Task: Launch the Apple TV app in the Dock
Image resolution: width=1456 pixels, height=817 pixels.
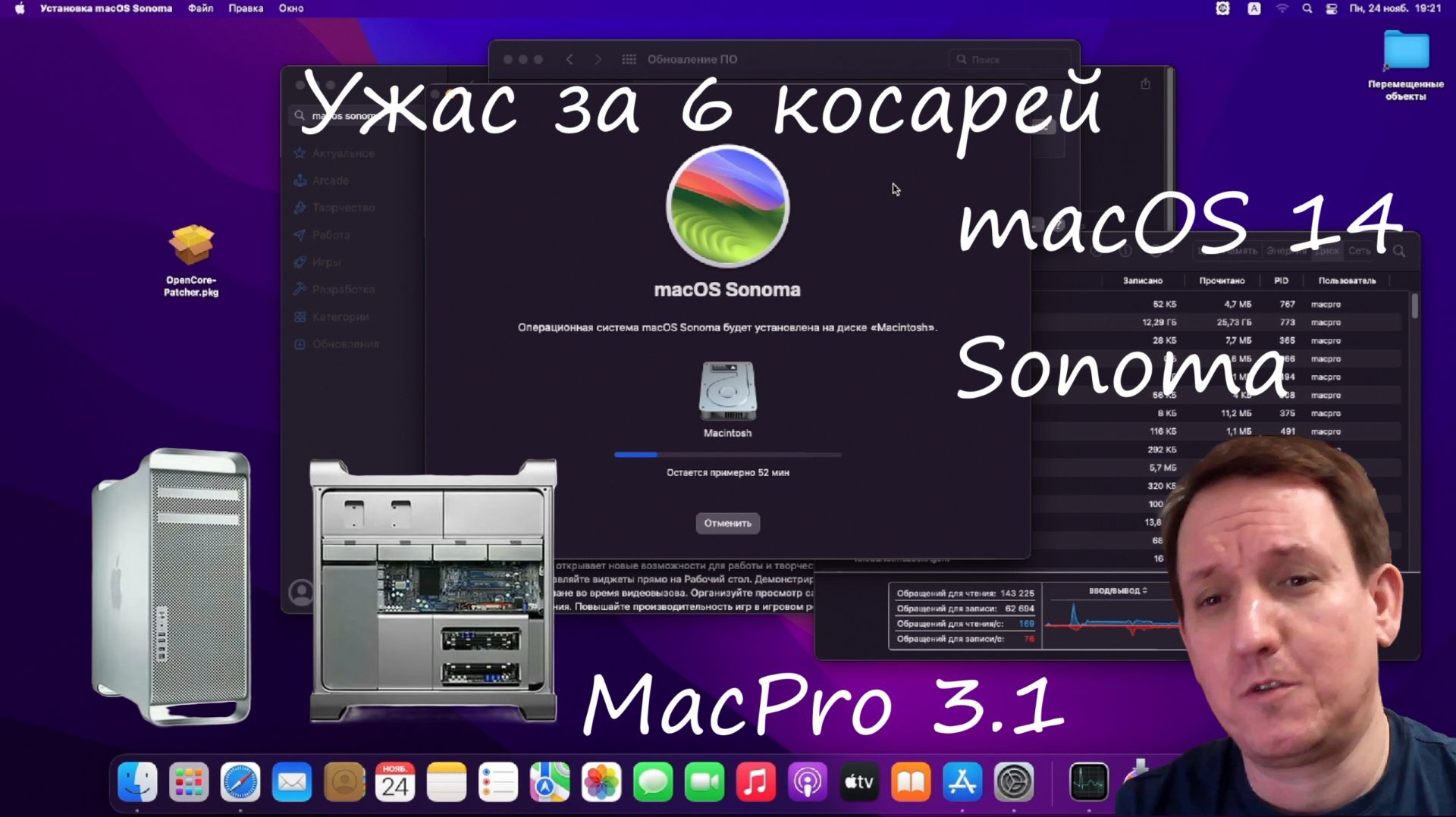Action: 859,782
